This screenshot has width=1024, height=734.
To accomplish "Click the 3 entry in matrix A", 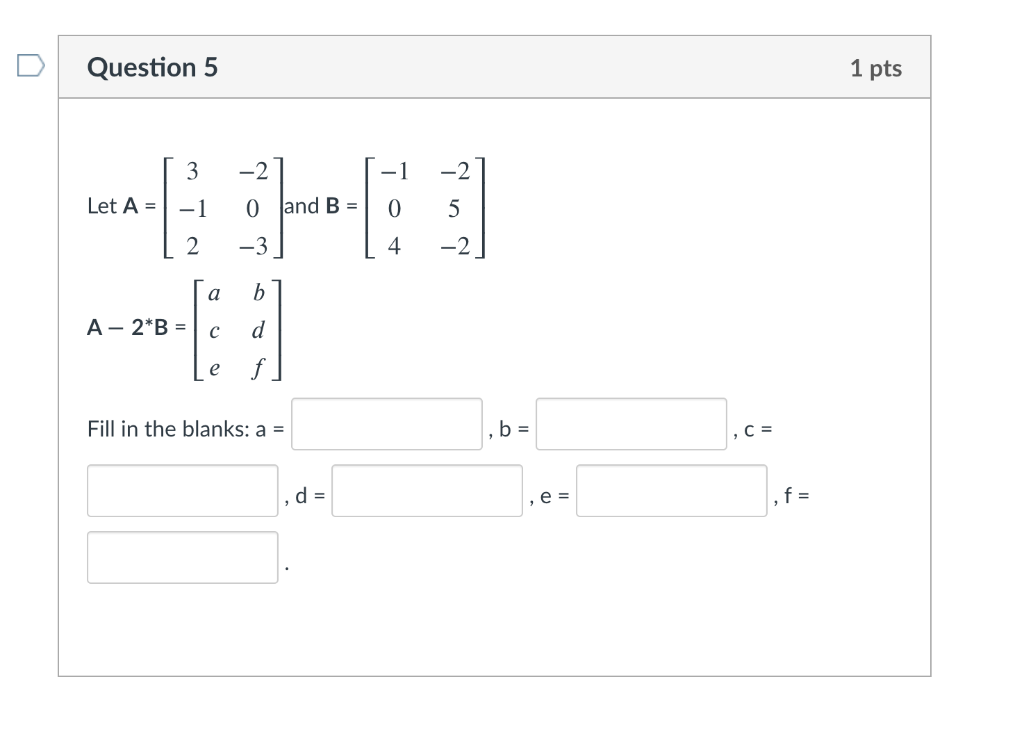I will pos(192,170).
